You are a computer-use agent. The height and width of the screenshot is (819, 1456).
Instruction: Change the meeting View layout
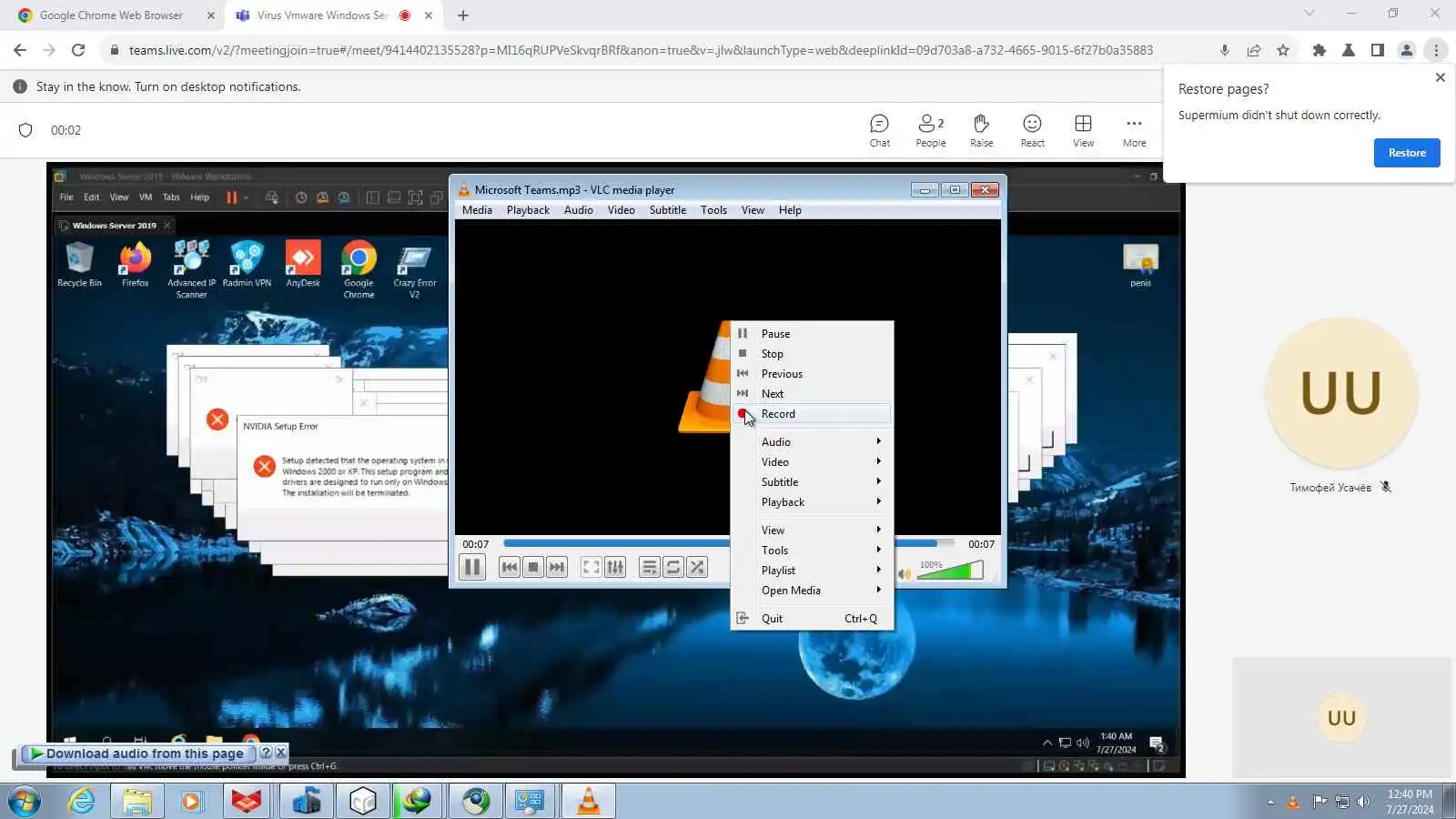(1083, 130)
